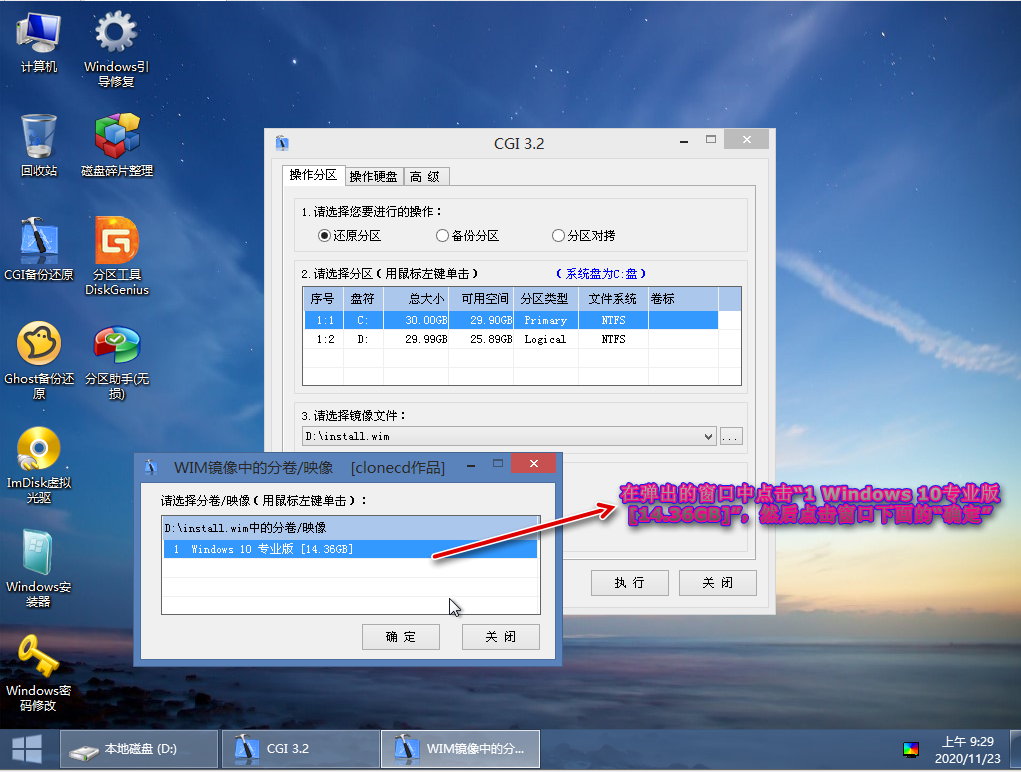Launch the Ghost备份还原 desktop icon
This screenshot has width=1021, height=772.
[39, 346]
